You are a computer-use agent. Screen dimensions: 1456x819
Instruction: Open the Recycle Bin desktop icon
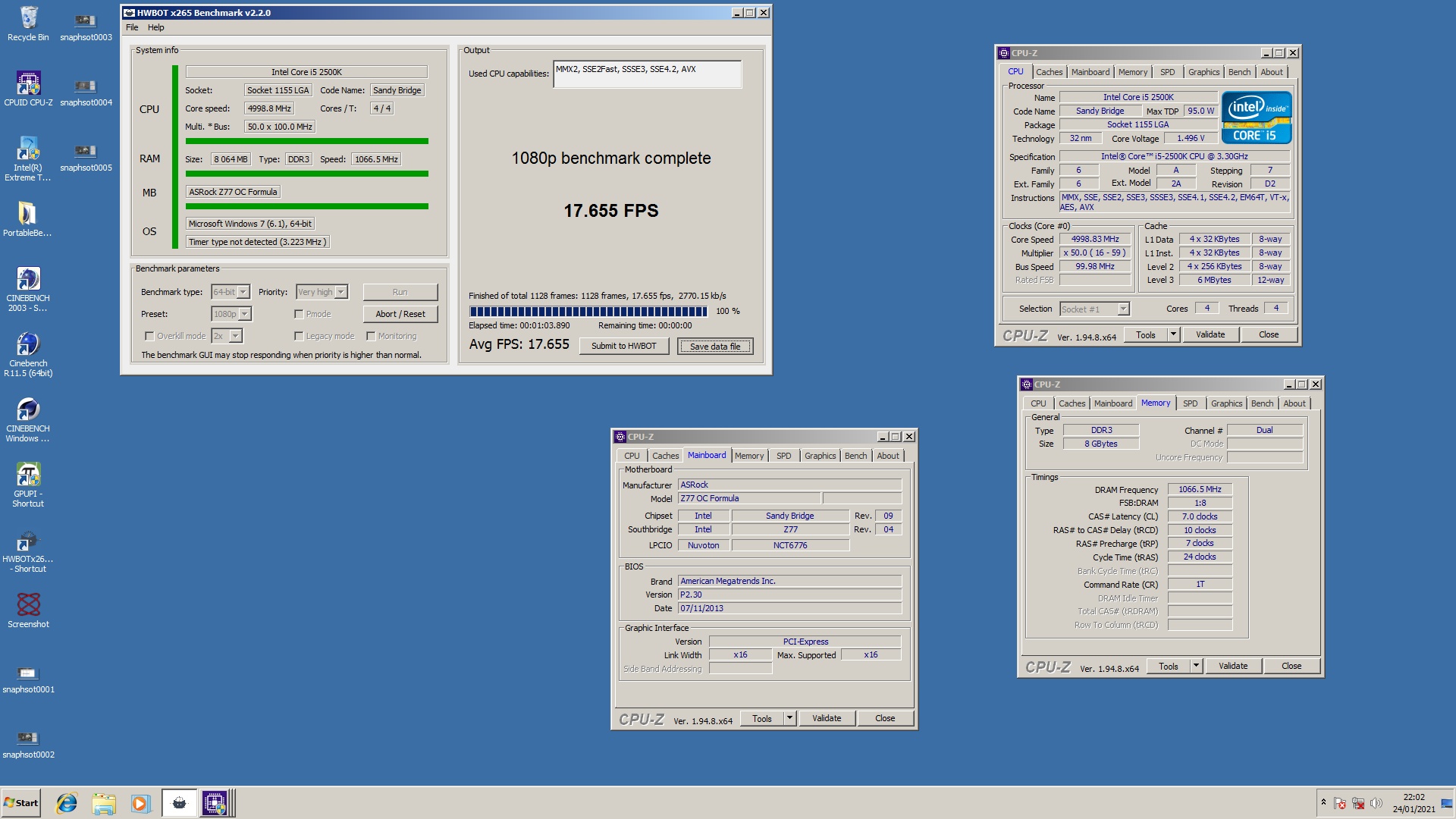pyautogui.click(x=28, y=23)
